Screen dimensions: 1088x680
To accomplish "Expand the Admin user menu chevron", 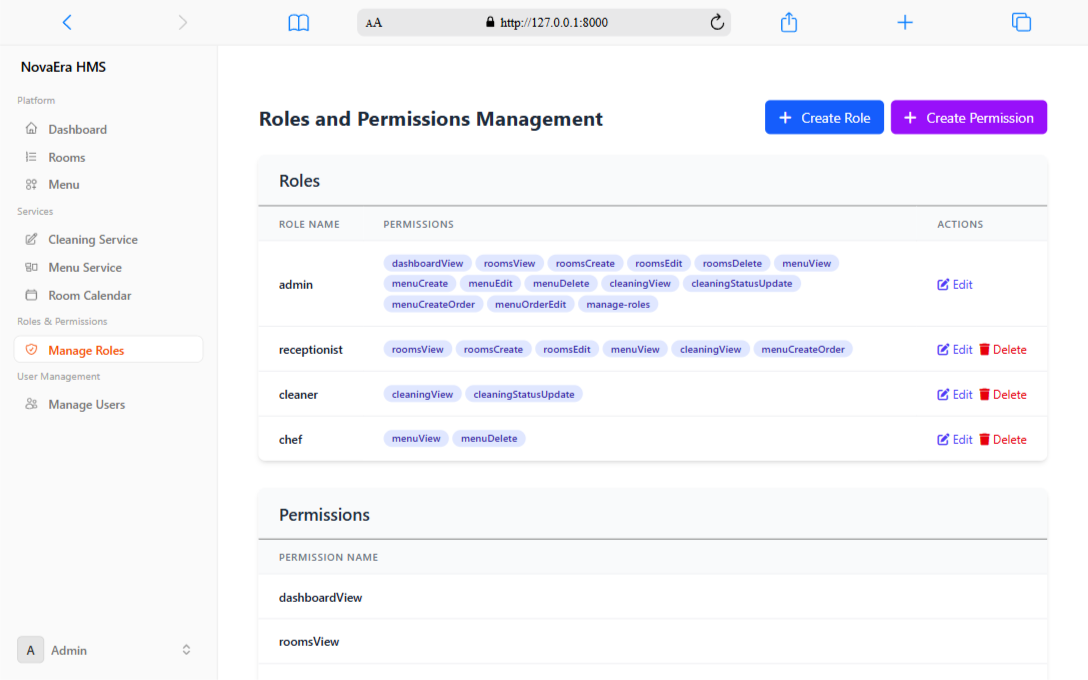I will (186, 650).
